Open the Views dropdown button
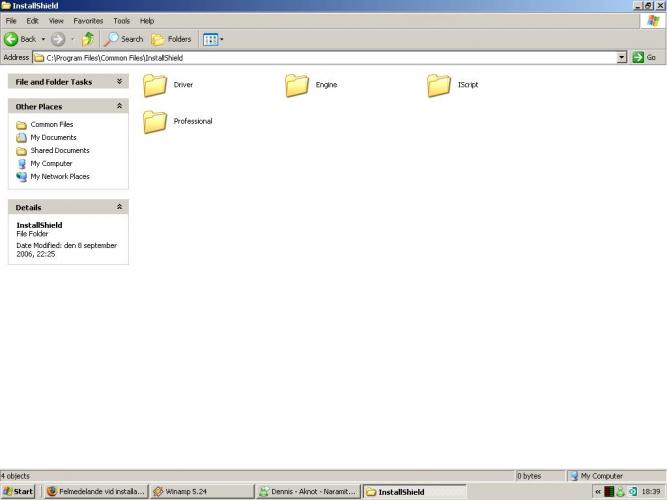 tap(213, 39)
